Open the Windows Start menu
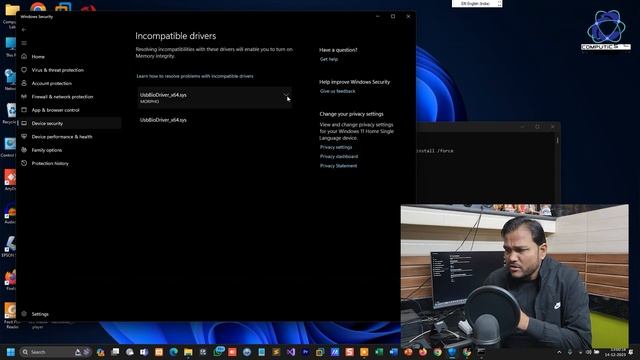Viewport: 640px width, 360px height. [x=11, y=352]
